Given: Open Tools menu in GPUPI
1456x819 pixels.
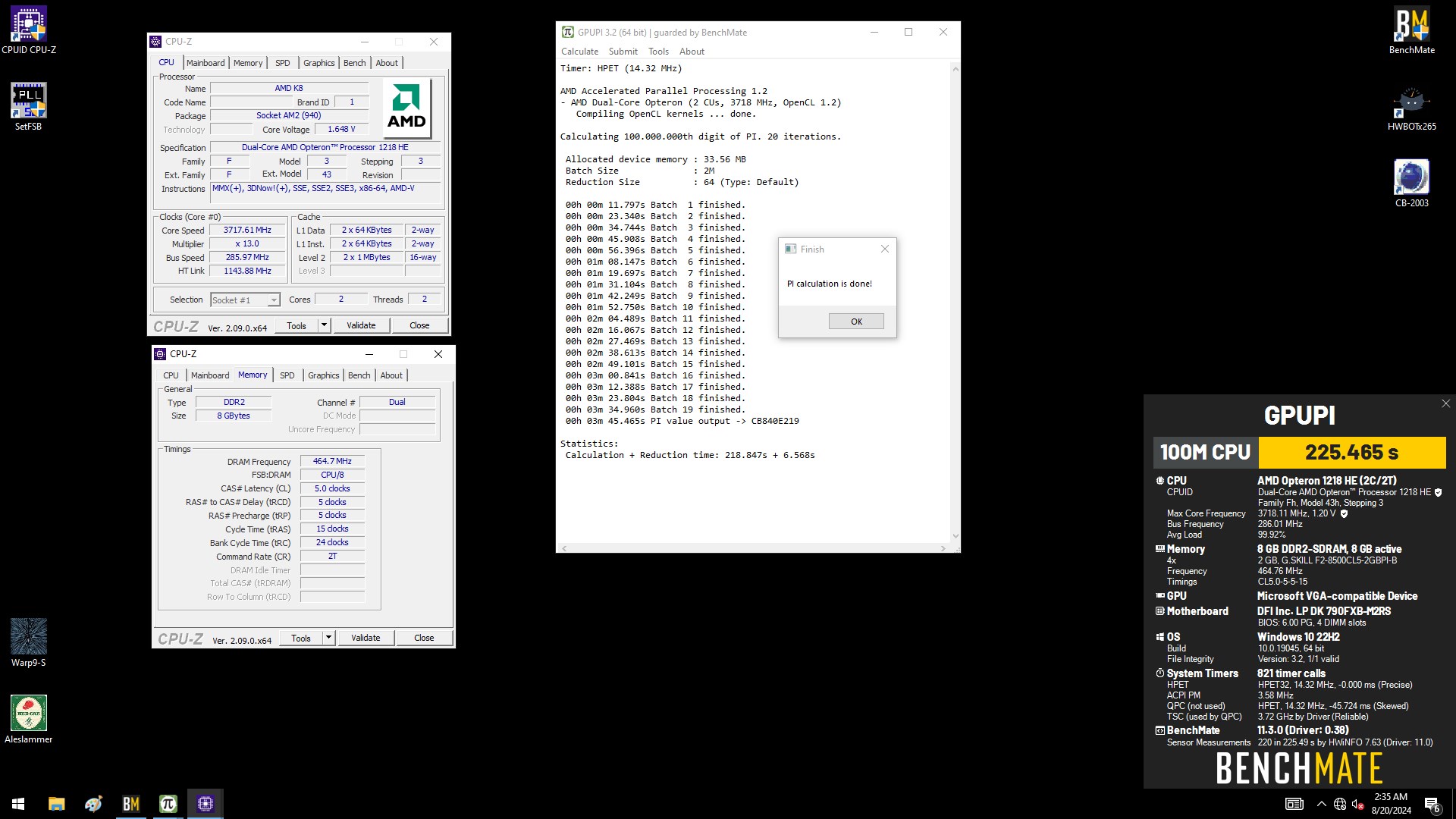Looking at the screenshot, I should click(658, 52).
